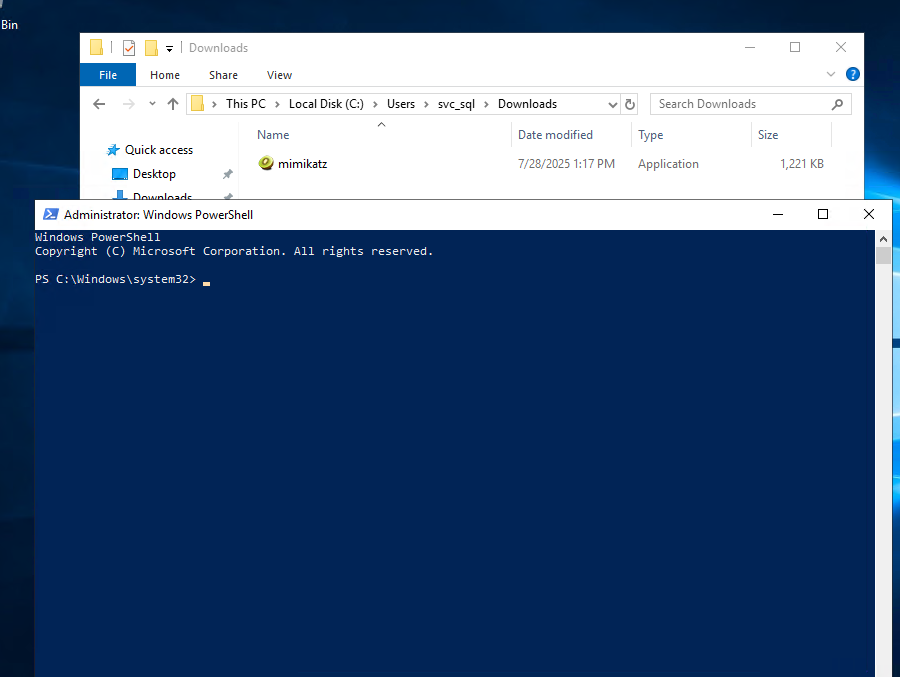
Task: Open the Explorer help icon
Action: tap(852, 74)
